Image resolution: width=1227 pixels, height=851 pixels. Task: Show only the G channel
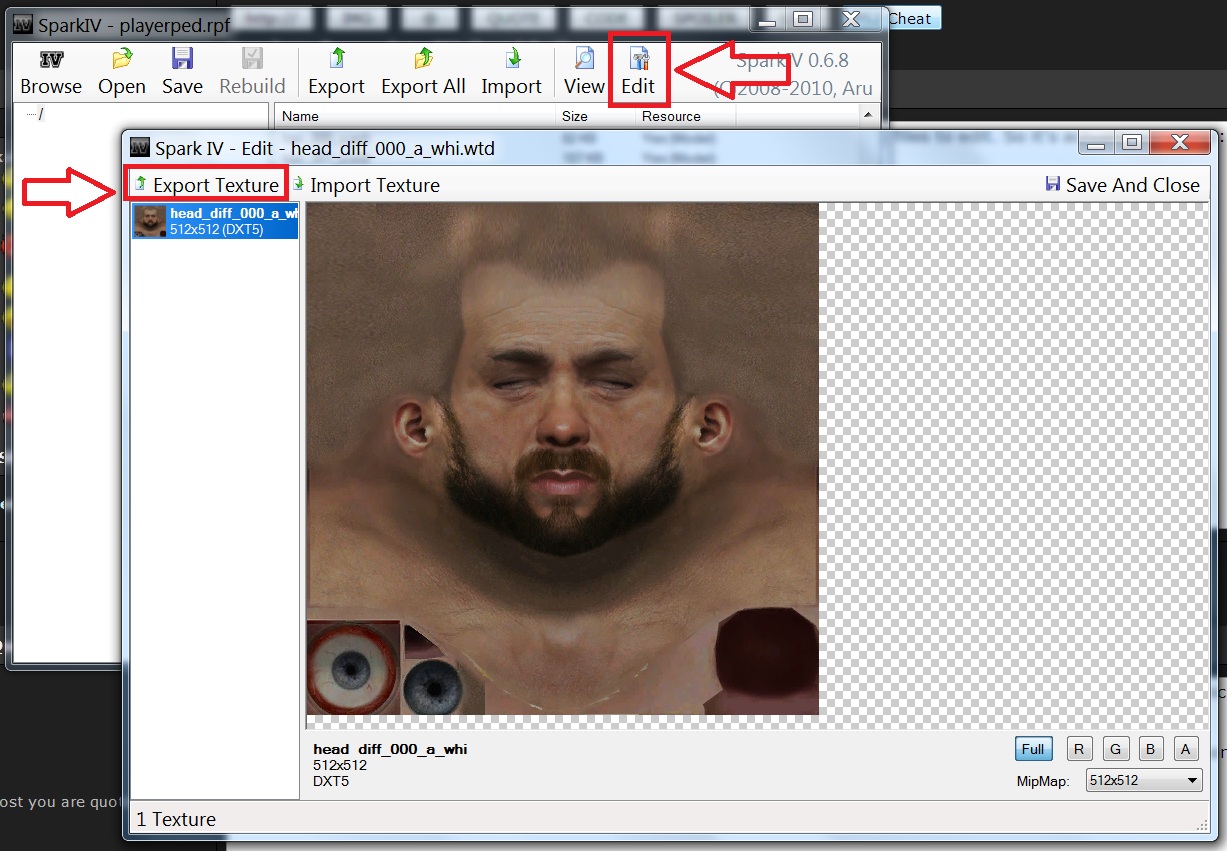click(x=1115, y=749)
